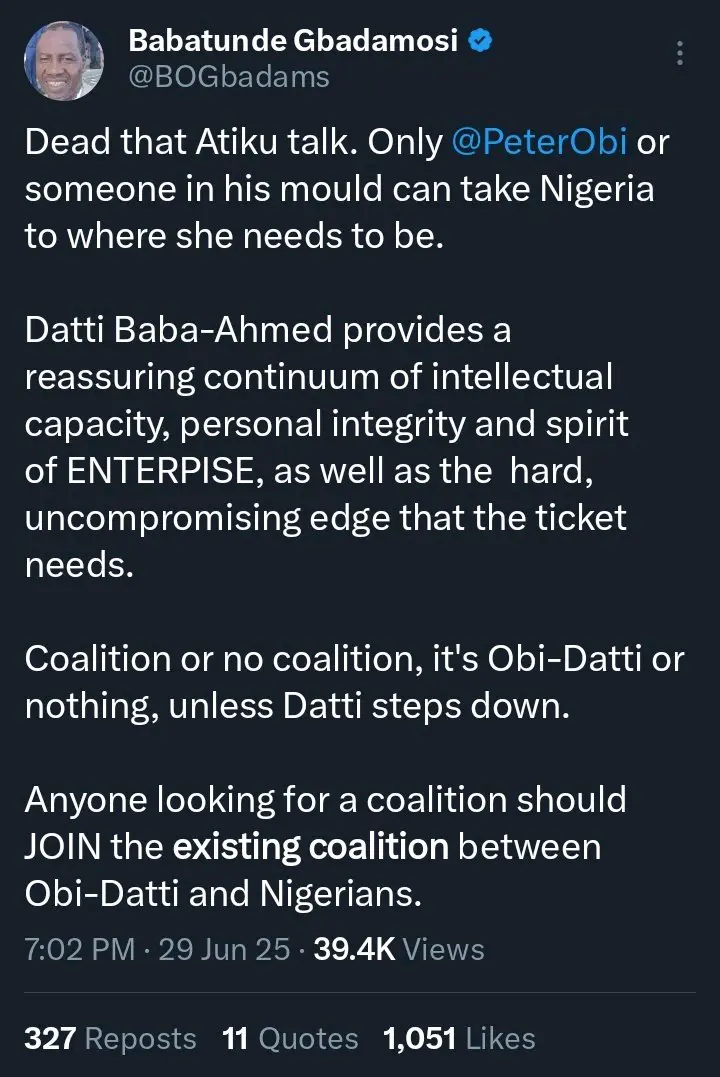Image resolution: width=720 pixels, height=1077 pixels.
Task: Show the 327 Reposts list
Action: (x=110, y=1039)
